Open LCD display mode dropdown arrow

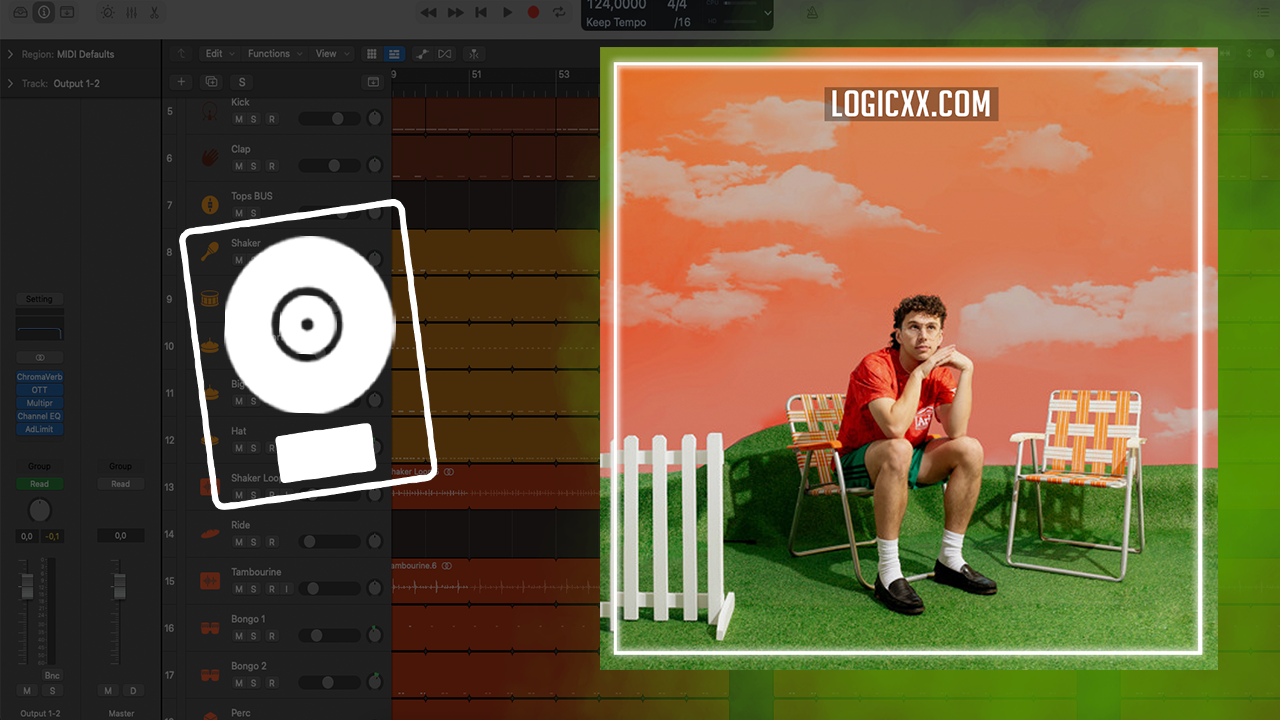click(767, 13)
